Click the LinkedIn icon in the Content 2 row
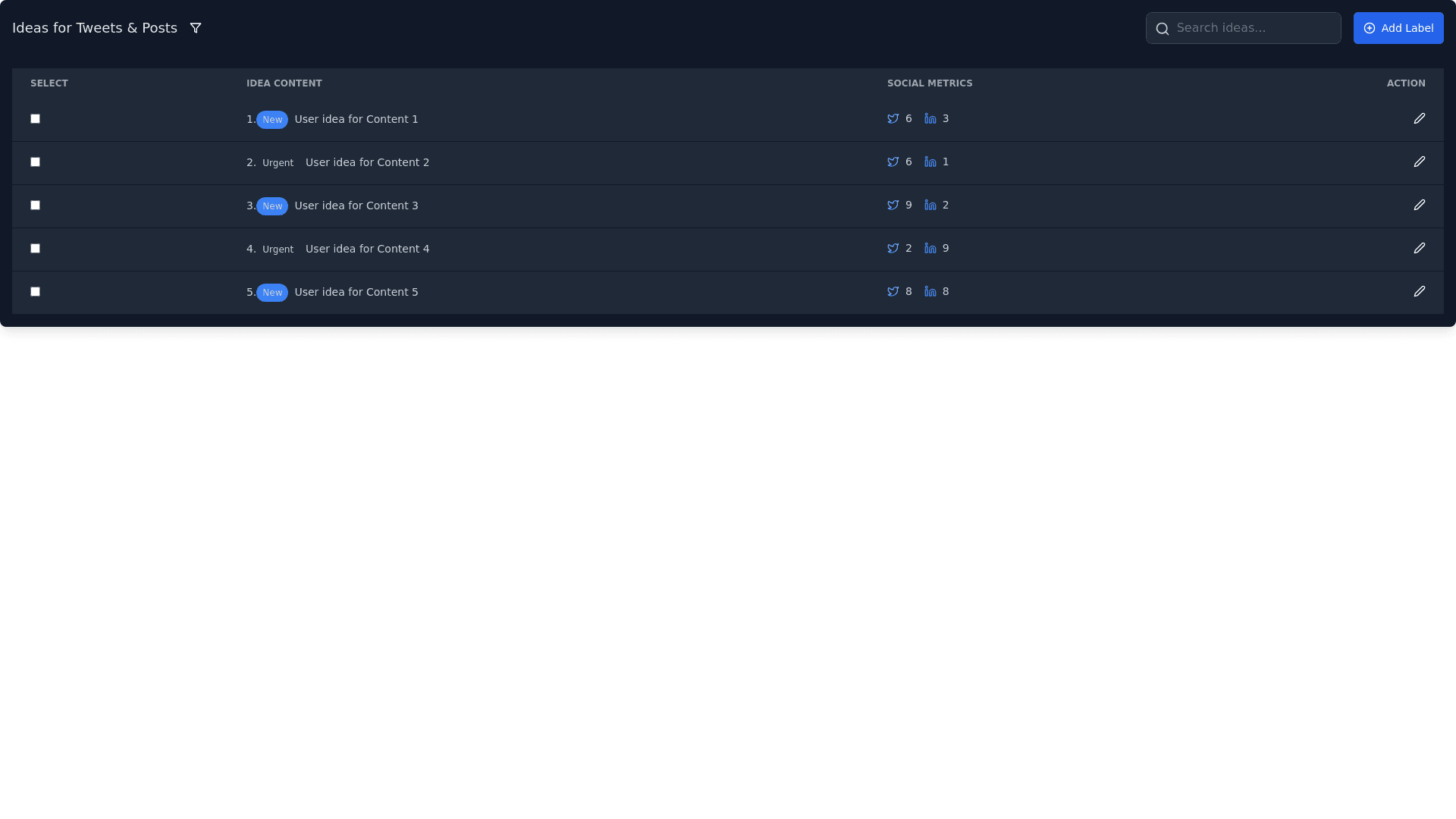Viewport: 1456px width, 819px height. (x=930, y=162)
